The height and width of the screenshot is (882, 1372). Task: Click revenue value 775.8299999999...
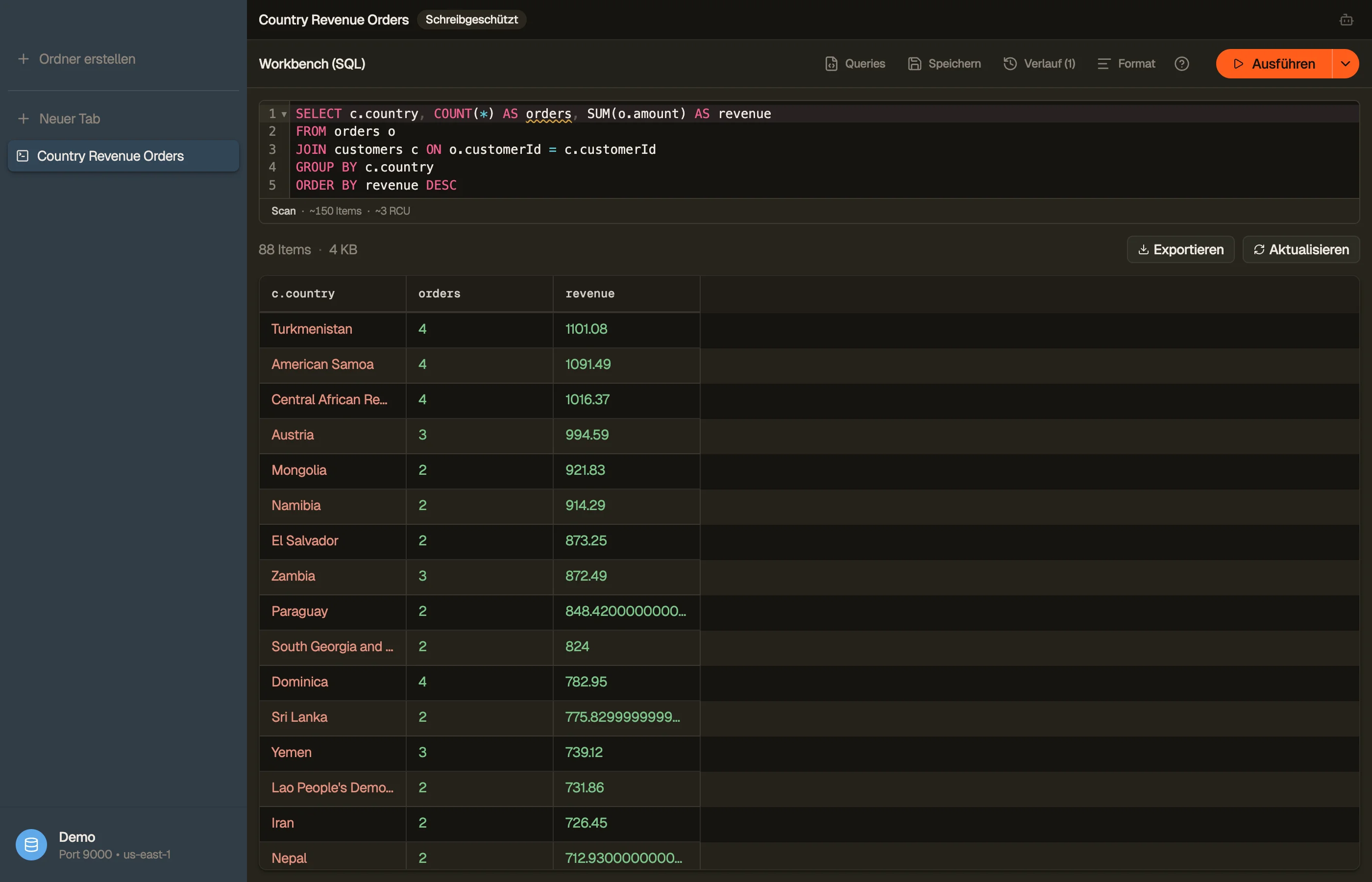[x=622, y=718]
